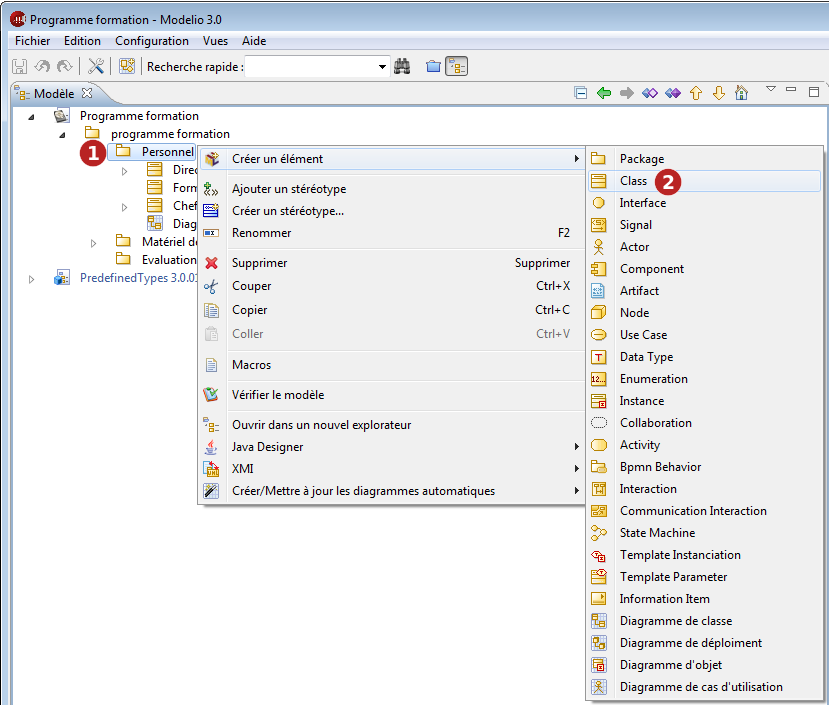This screenshot has height=705, width=829.
Task: Create an Enumeration element
Action: [x=704, y=379]
